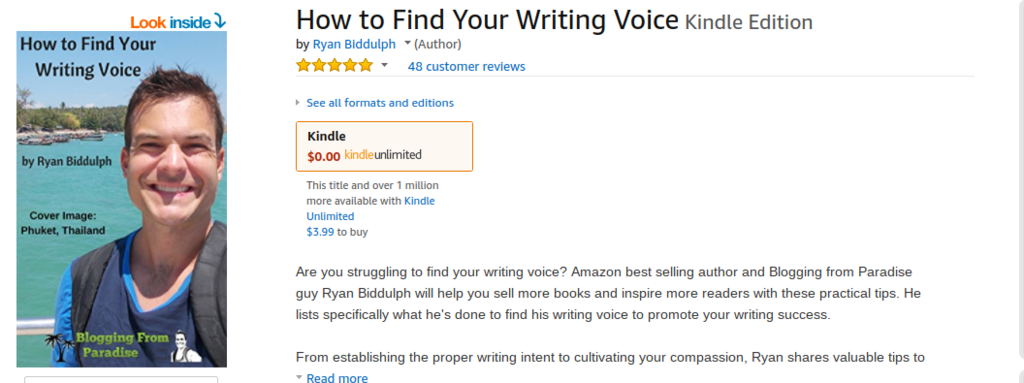Click the five-star rating icons
Viewport: 1024px width, 383px height.
pyautogui.click(x=334, y=65)
